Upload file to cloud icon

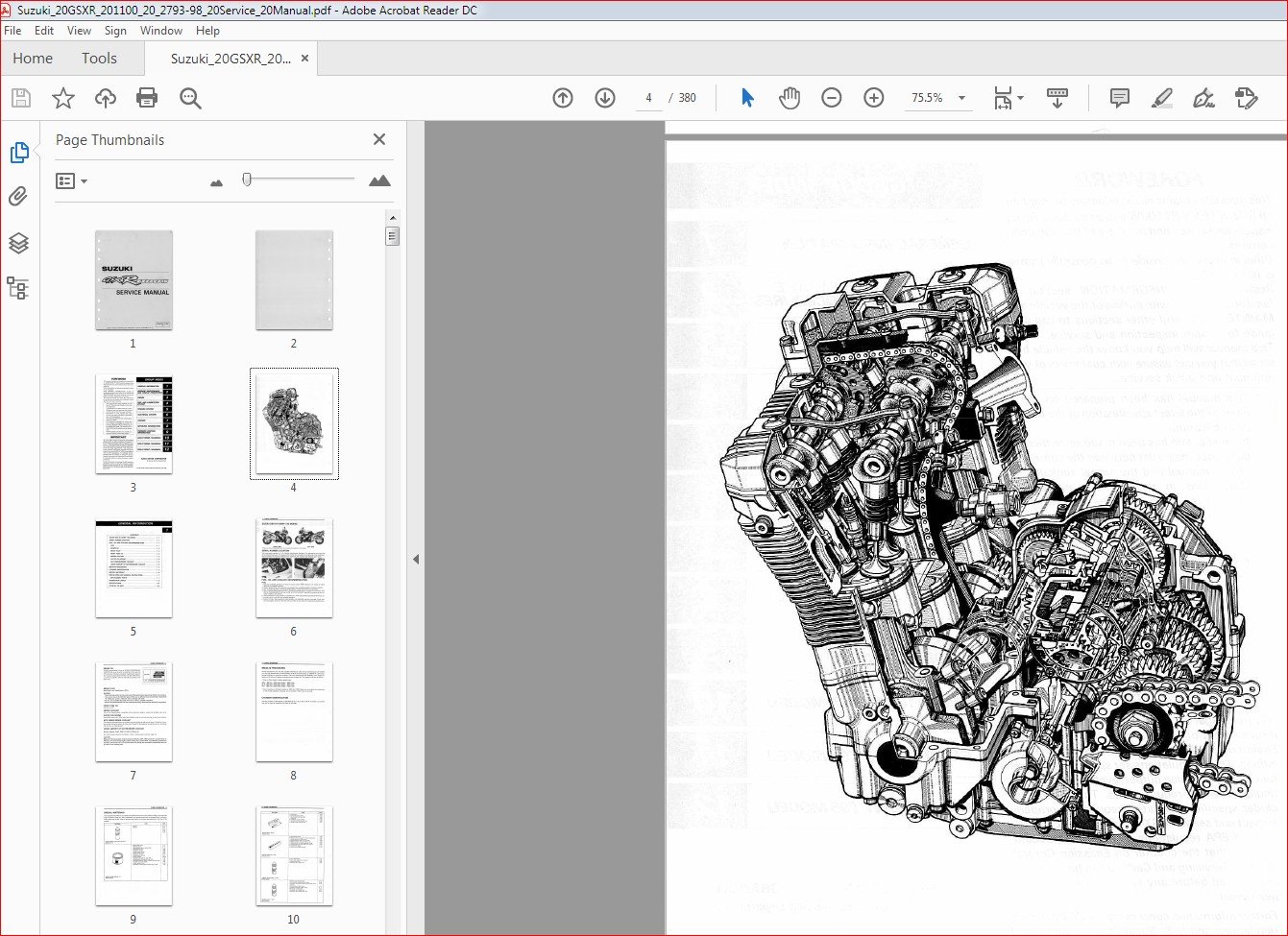pos(106,98)
